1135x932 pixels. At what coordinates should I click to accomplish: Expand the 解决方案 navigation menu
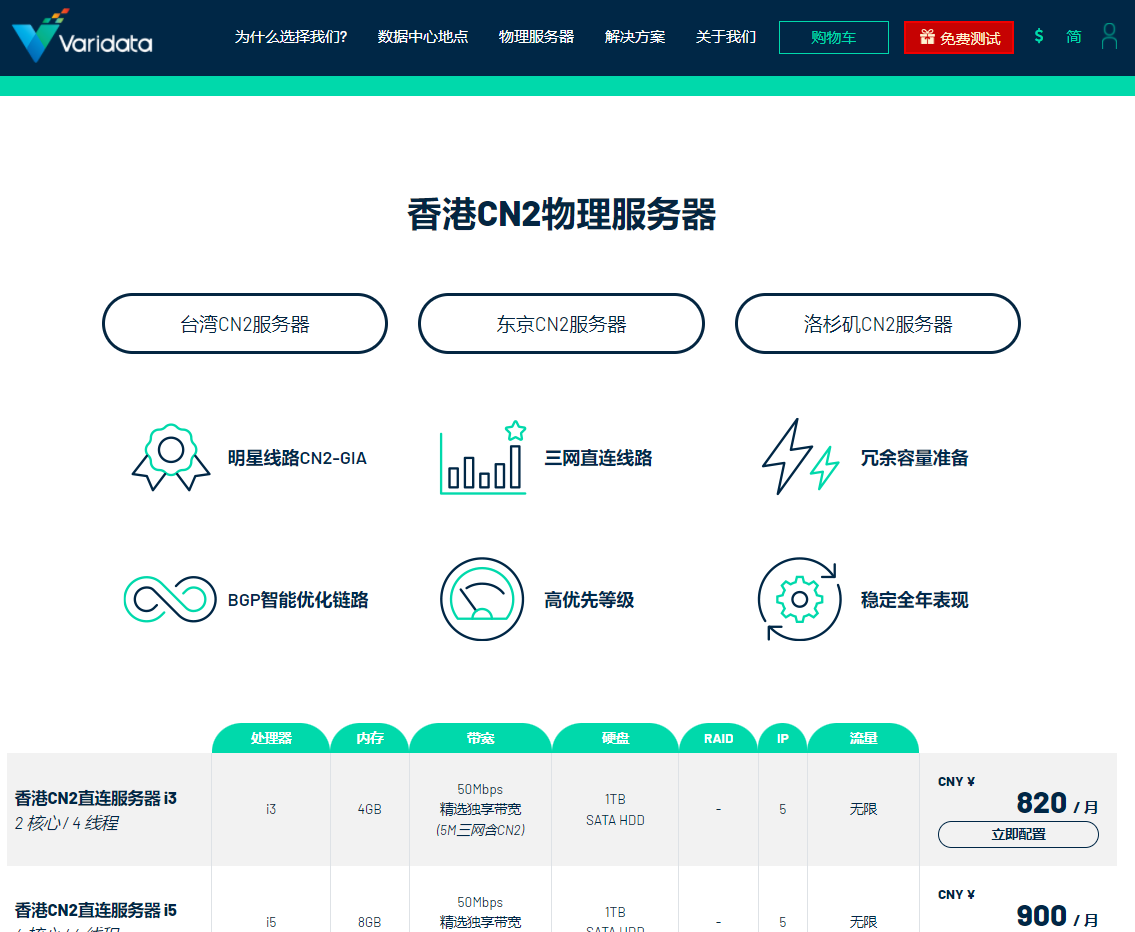[x=635, y=36]
